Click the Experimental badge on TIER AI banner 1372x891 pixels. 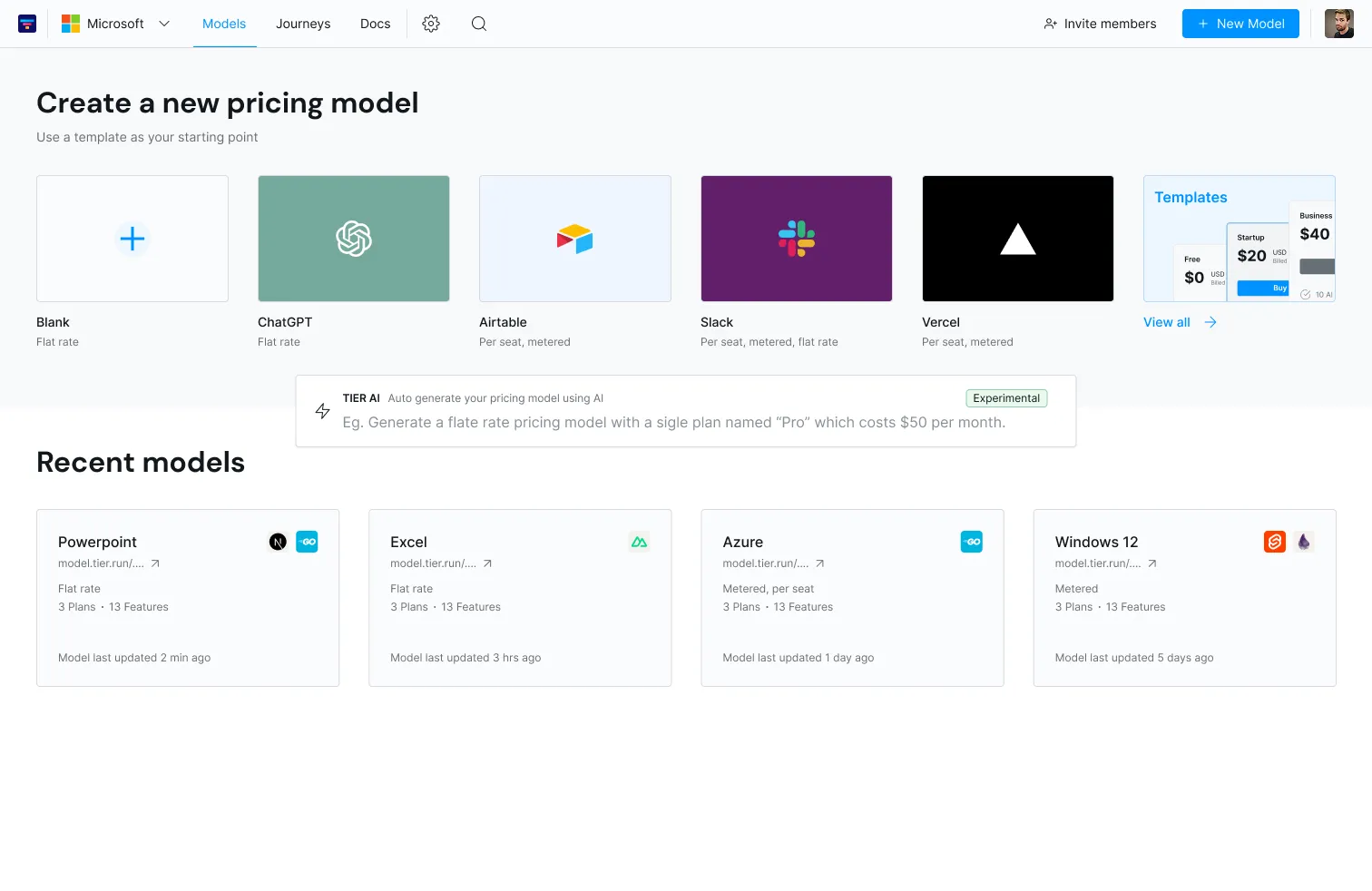pos(1006,397)
